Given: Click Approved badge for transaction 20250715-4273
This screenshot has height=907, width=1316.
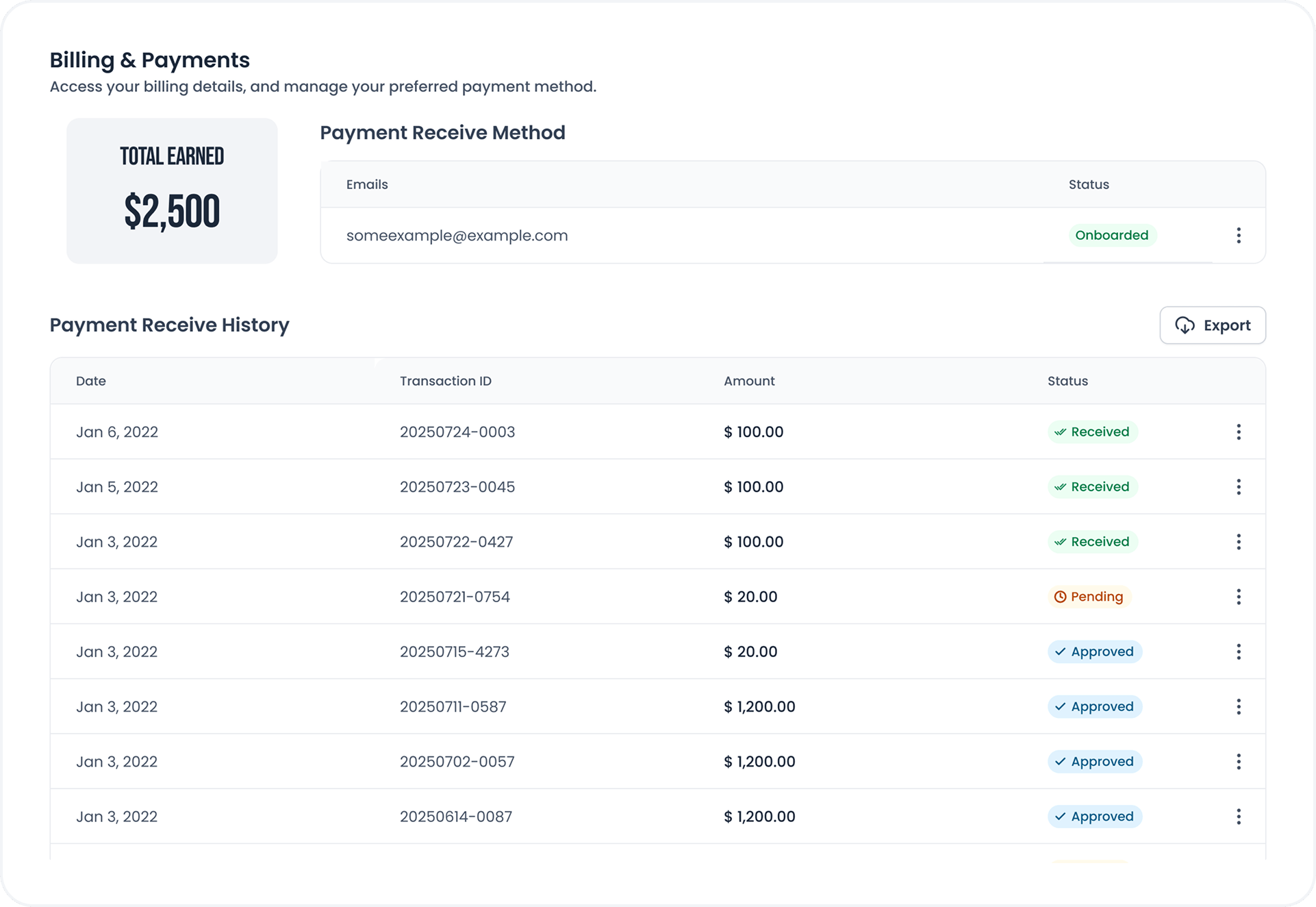Looking at the screenshot, I should [1094, 651].
